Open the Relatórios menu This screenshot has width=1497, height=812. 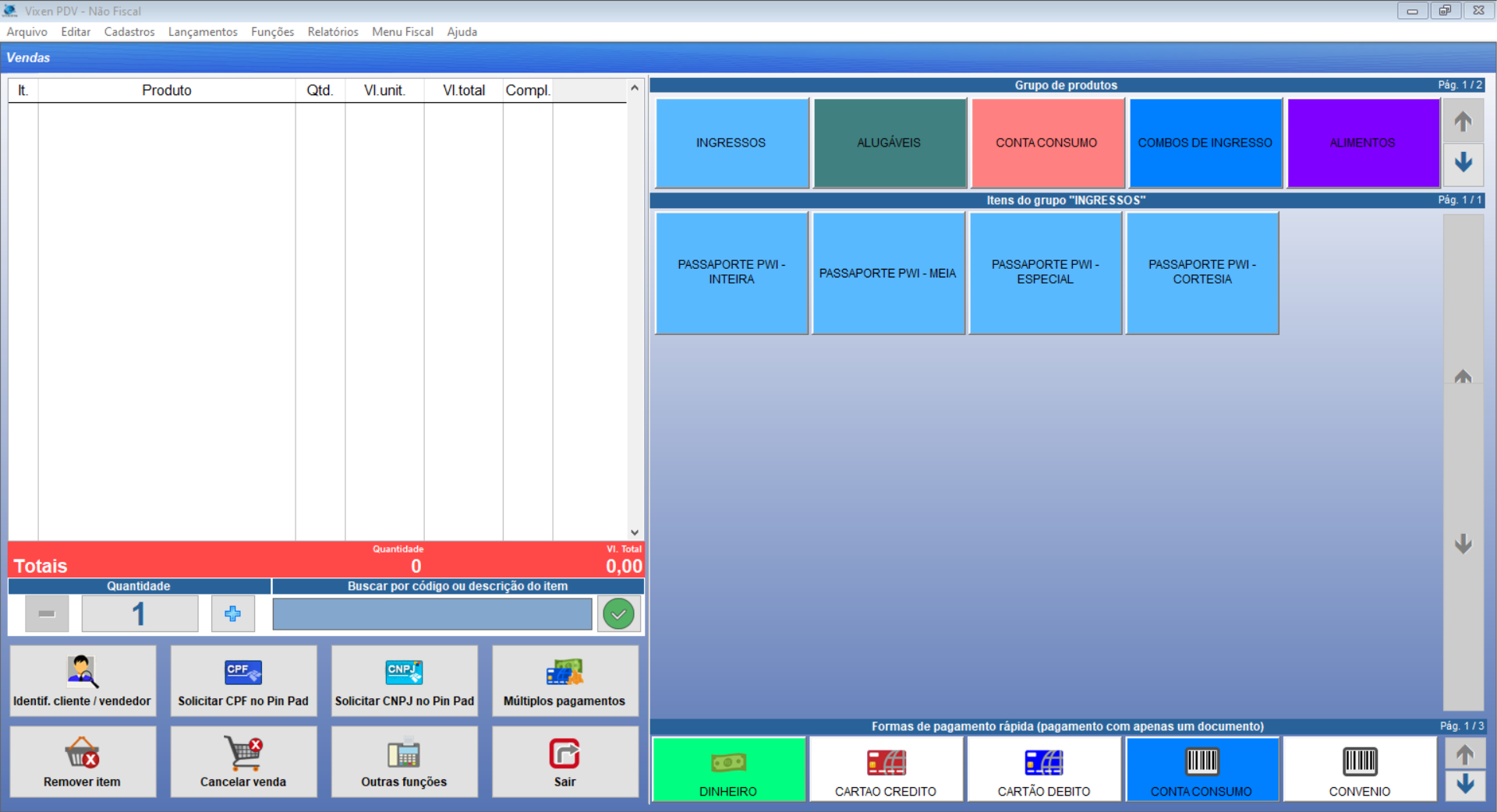click(333, 32)
